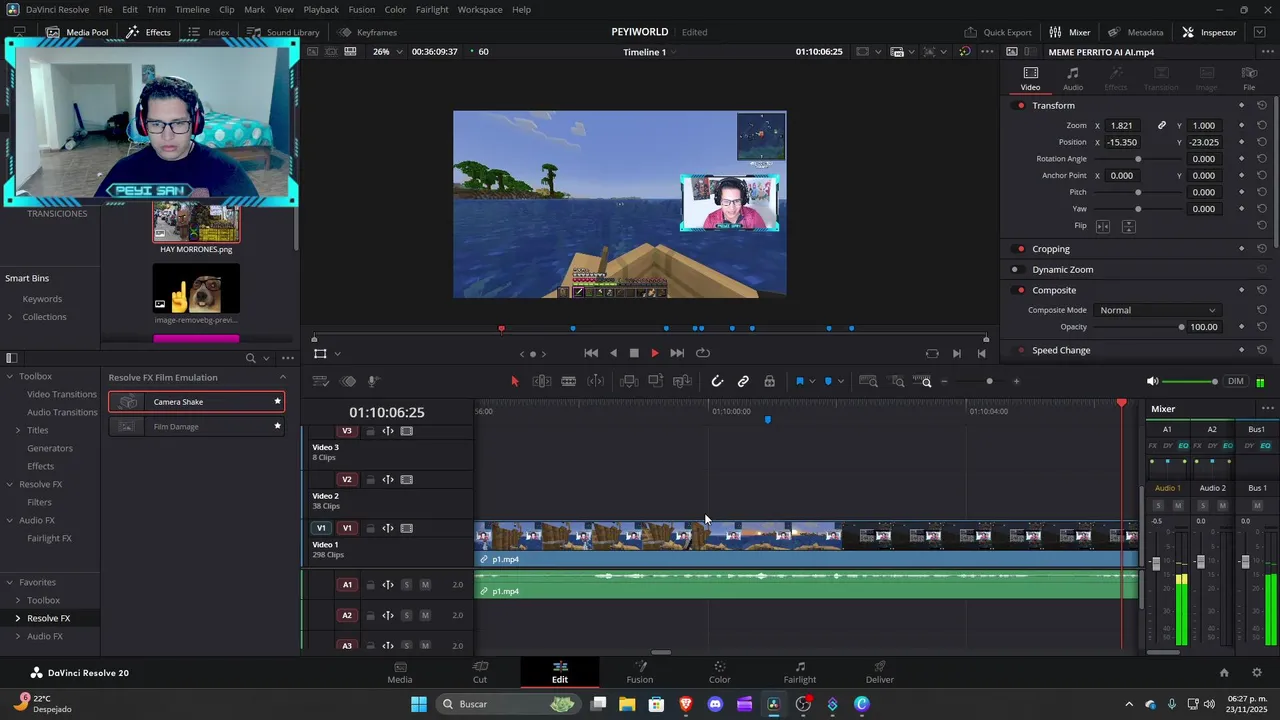Image resolution: width=1280 pixels, height=720 pixels.
Task: Lock the Video 2 track
Action: pyautogui.click(x=370, y=480)
